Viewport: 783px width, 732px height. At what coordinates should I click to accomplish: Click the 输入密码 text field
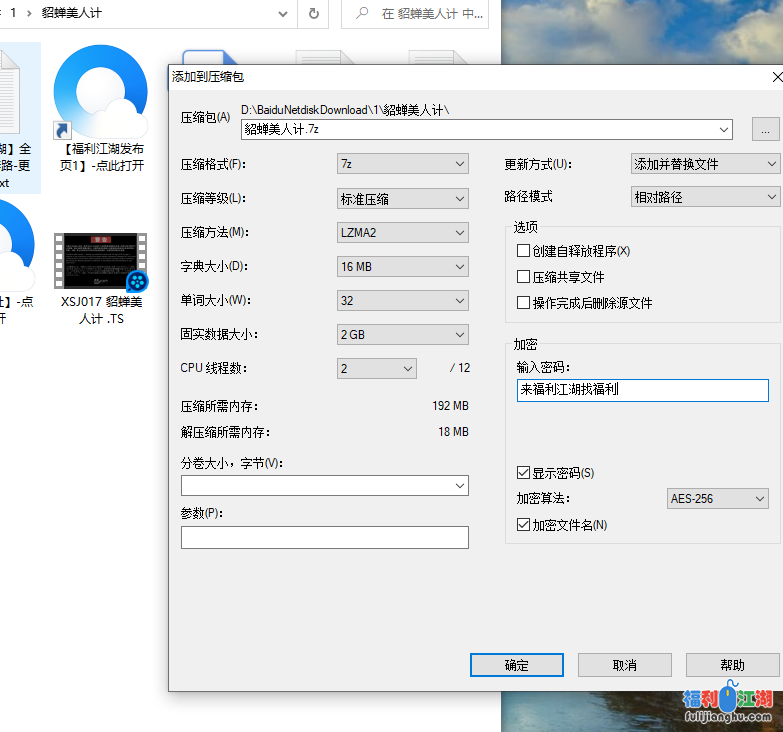click(642, 390)
